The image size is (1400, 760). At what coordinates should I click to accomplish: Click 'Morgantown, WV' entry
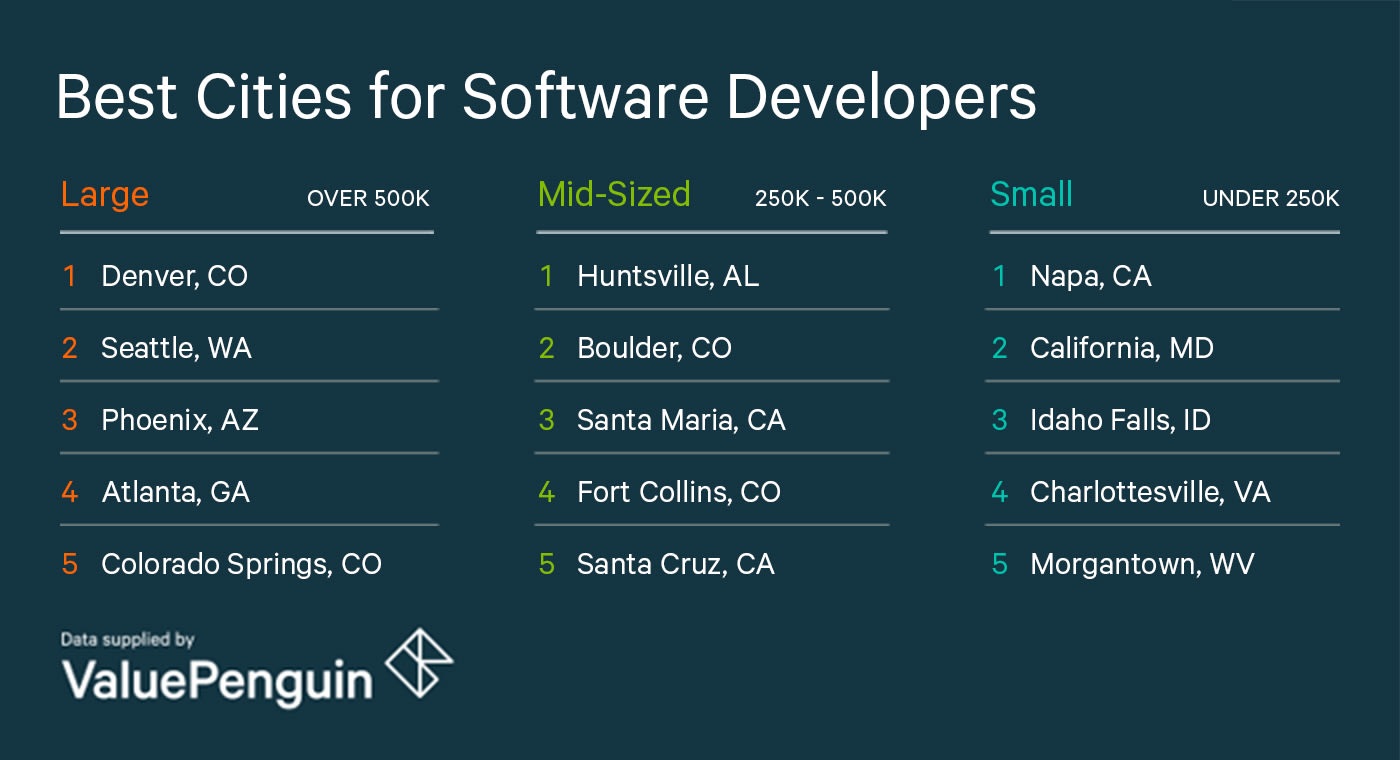(x=1143, y=564)
